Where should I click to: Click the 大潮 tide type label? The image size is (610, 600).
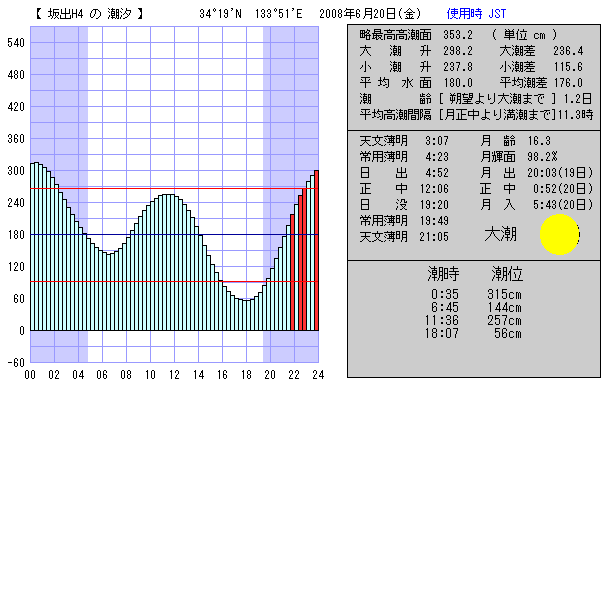[x=501, y=235]
